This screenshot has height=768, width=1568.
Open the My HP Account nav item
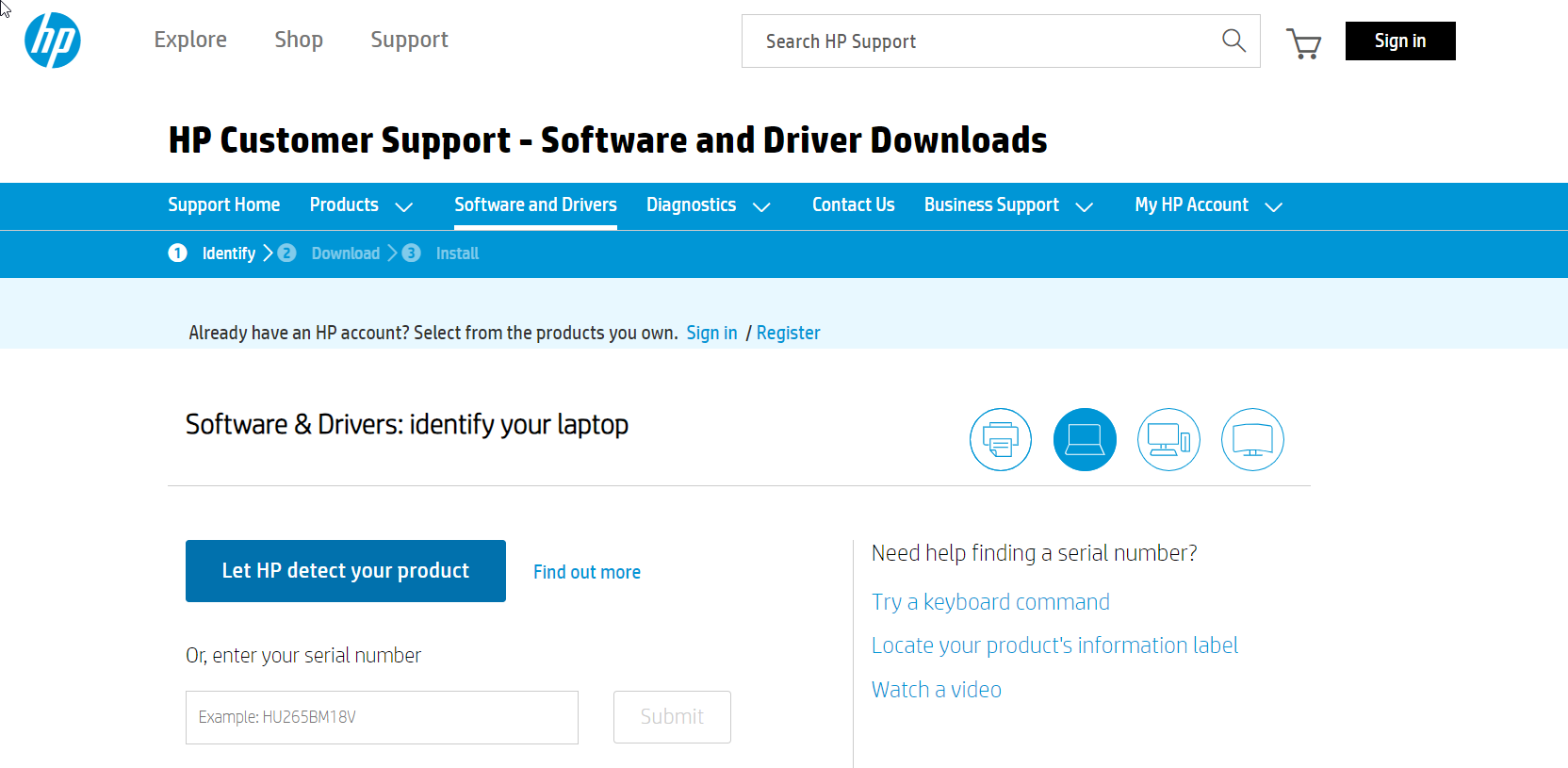coord(1191,204)
